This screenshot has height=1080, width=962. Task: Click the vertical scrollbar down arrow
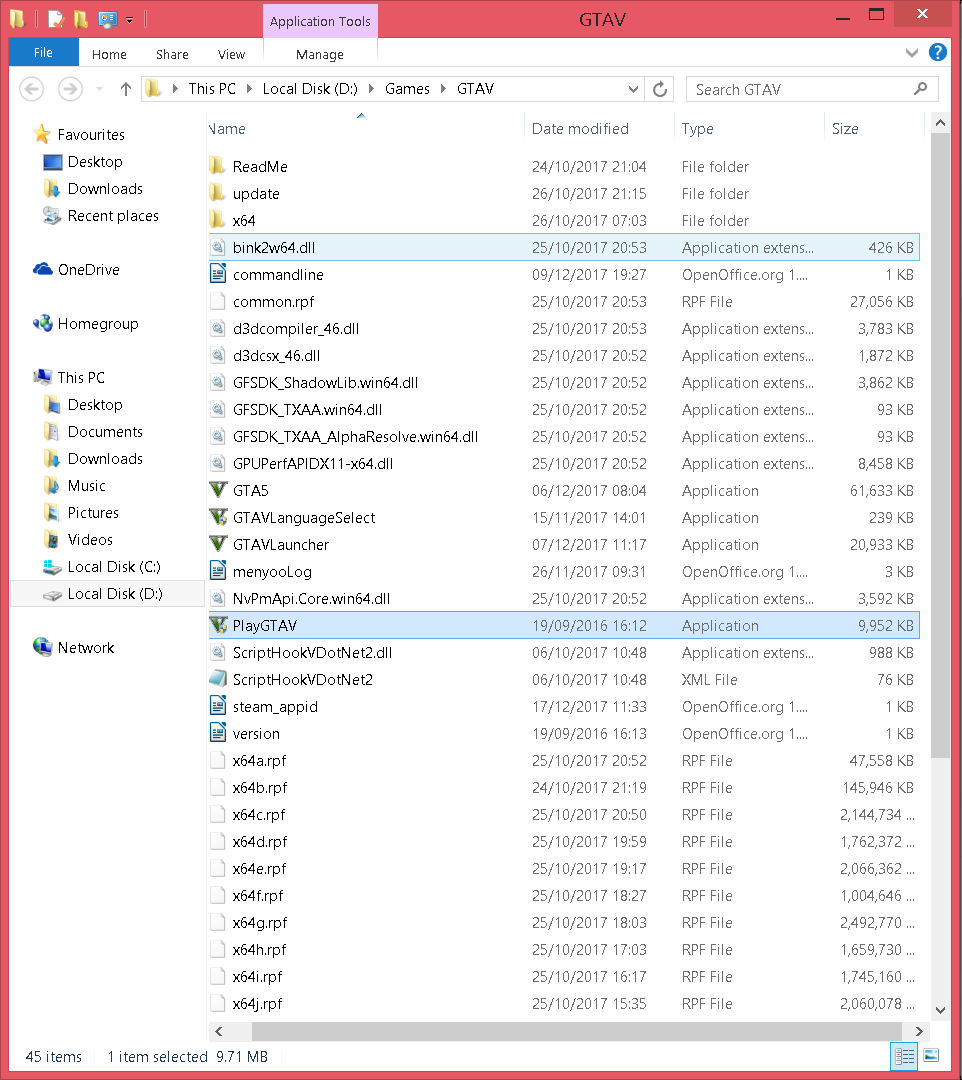point(940,1010)
